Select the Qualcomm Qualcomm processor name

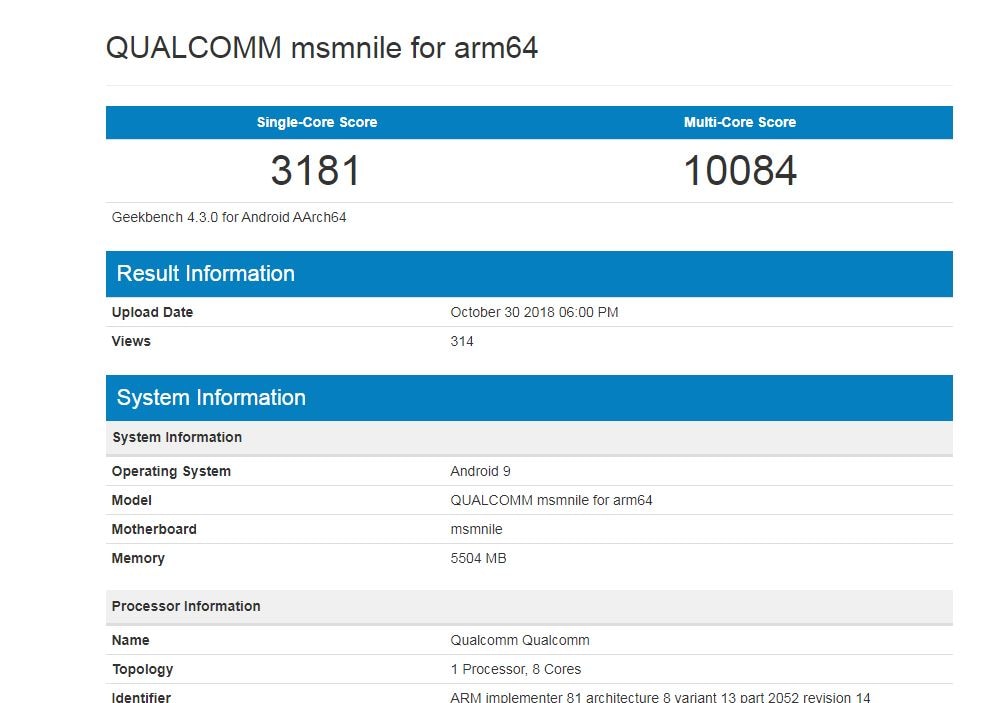tap(520, 640)
